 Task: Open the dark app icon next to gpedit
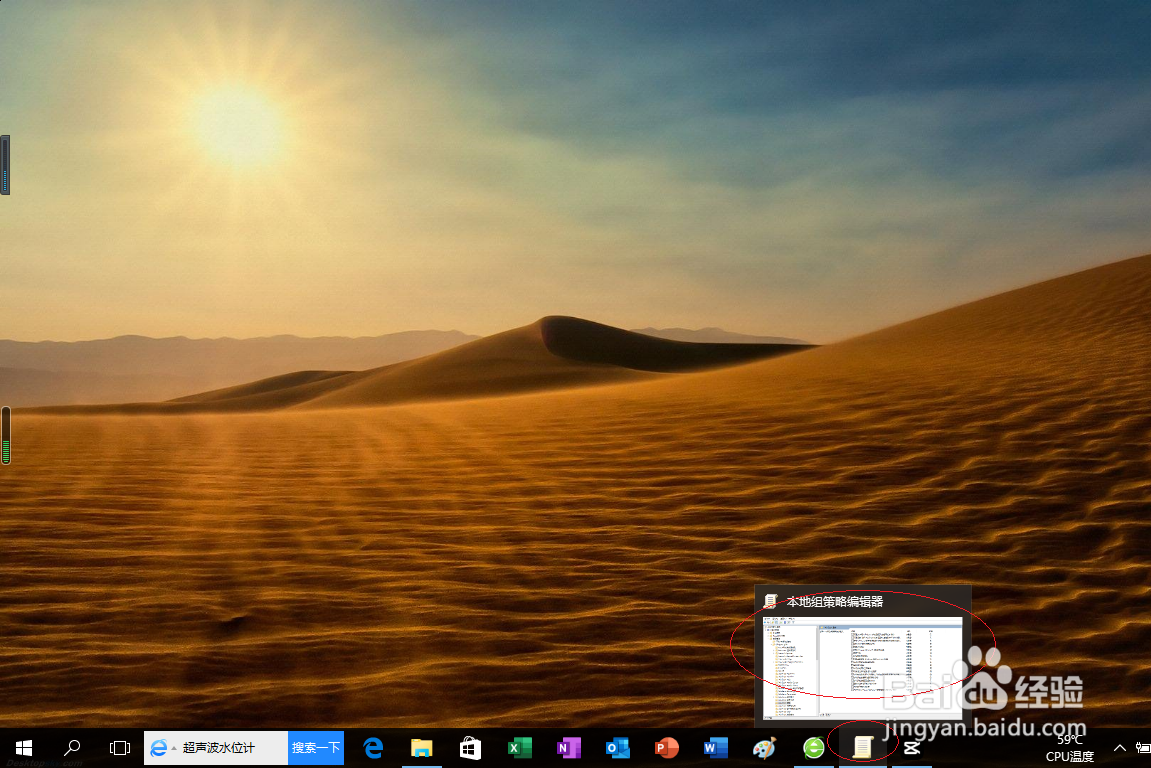click(x=910, y=747)
